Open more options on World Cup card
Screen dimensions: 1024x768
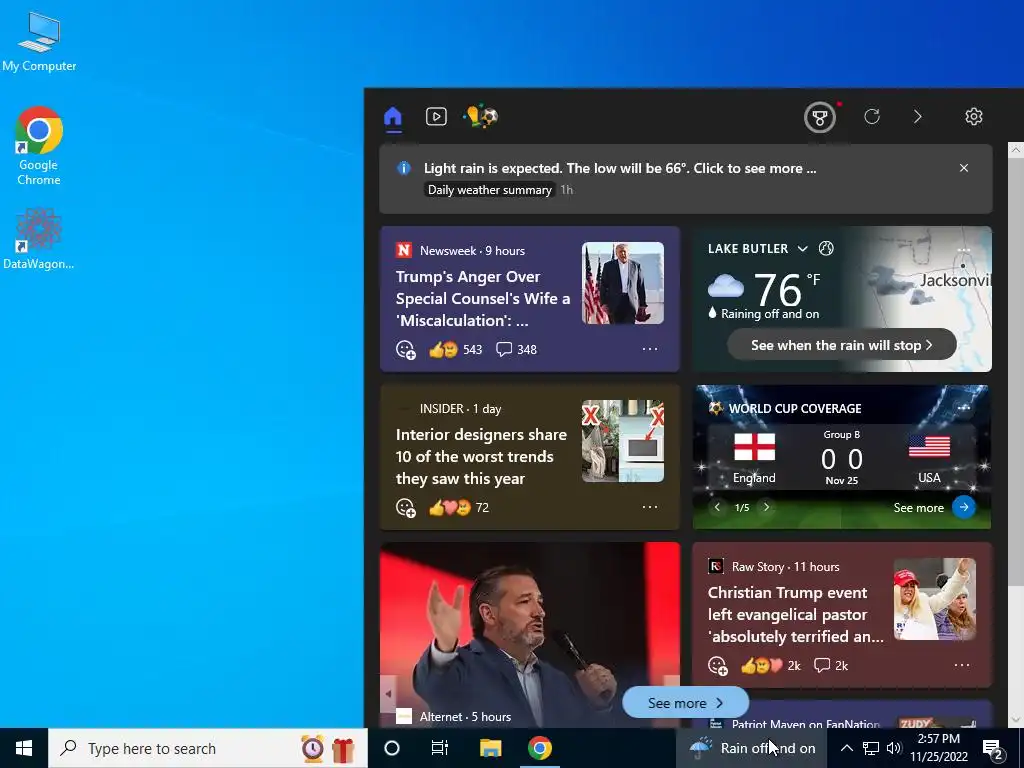(x=964, y=408)
